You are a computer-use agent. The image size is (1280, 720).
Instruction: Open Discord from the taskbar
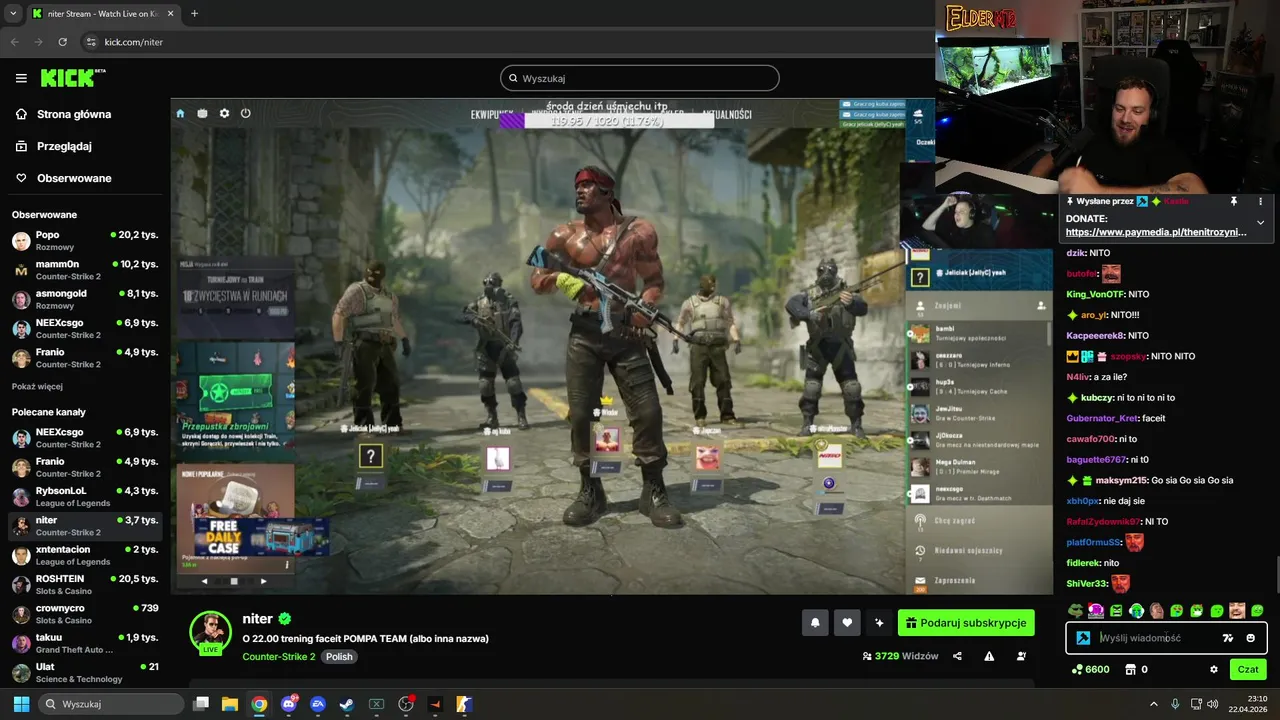click(x=289, y=704)
